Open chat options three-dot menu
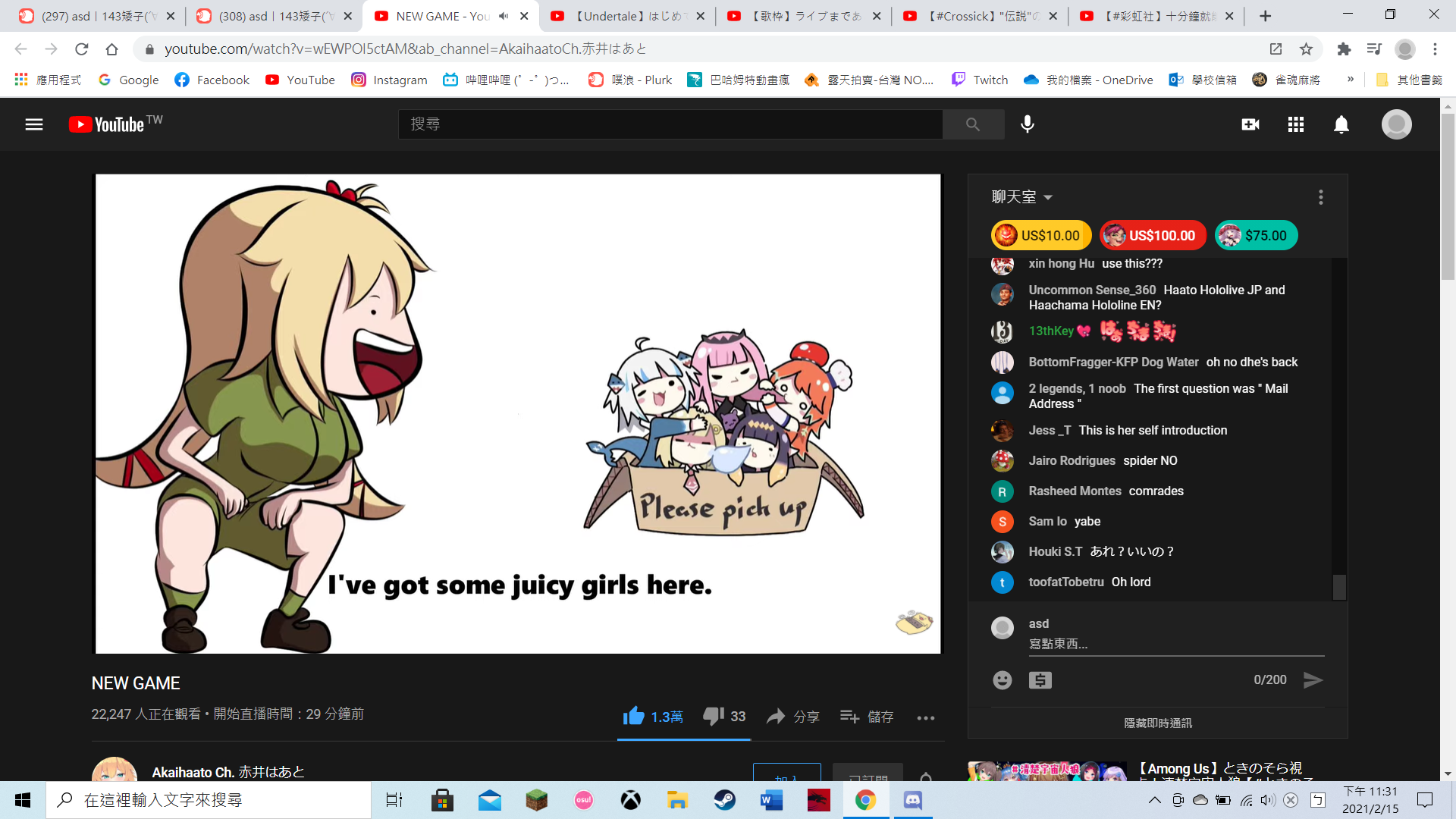Viewport: 1456px width, 819px height. [x=1321, y=197]
